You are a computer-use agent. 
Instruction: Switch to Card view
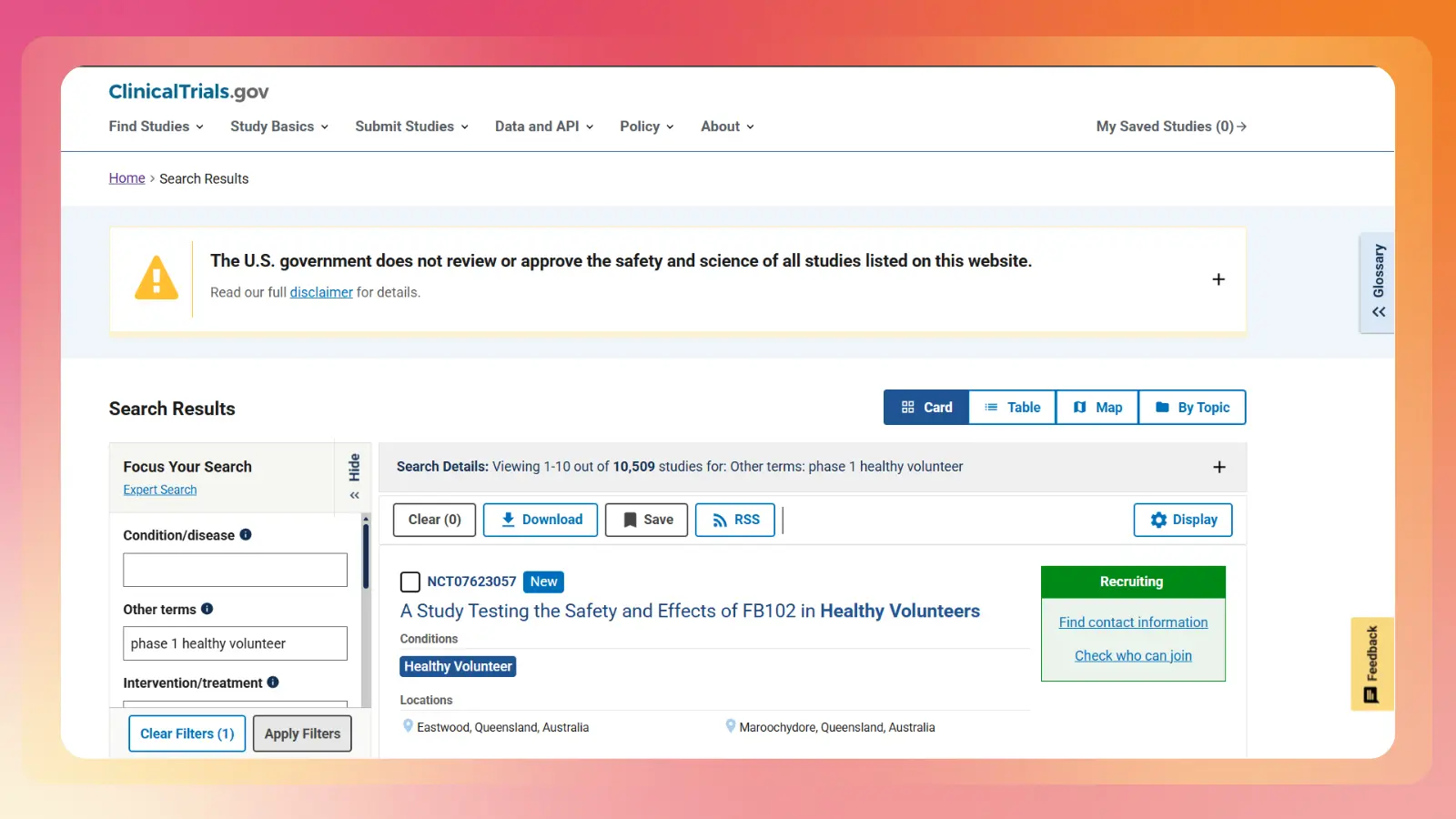tap(926, 408)
